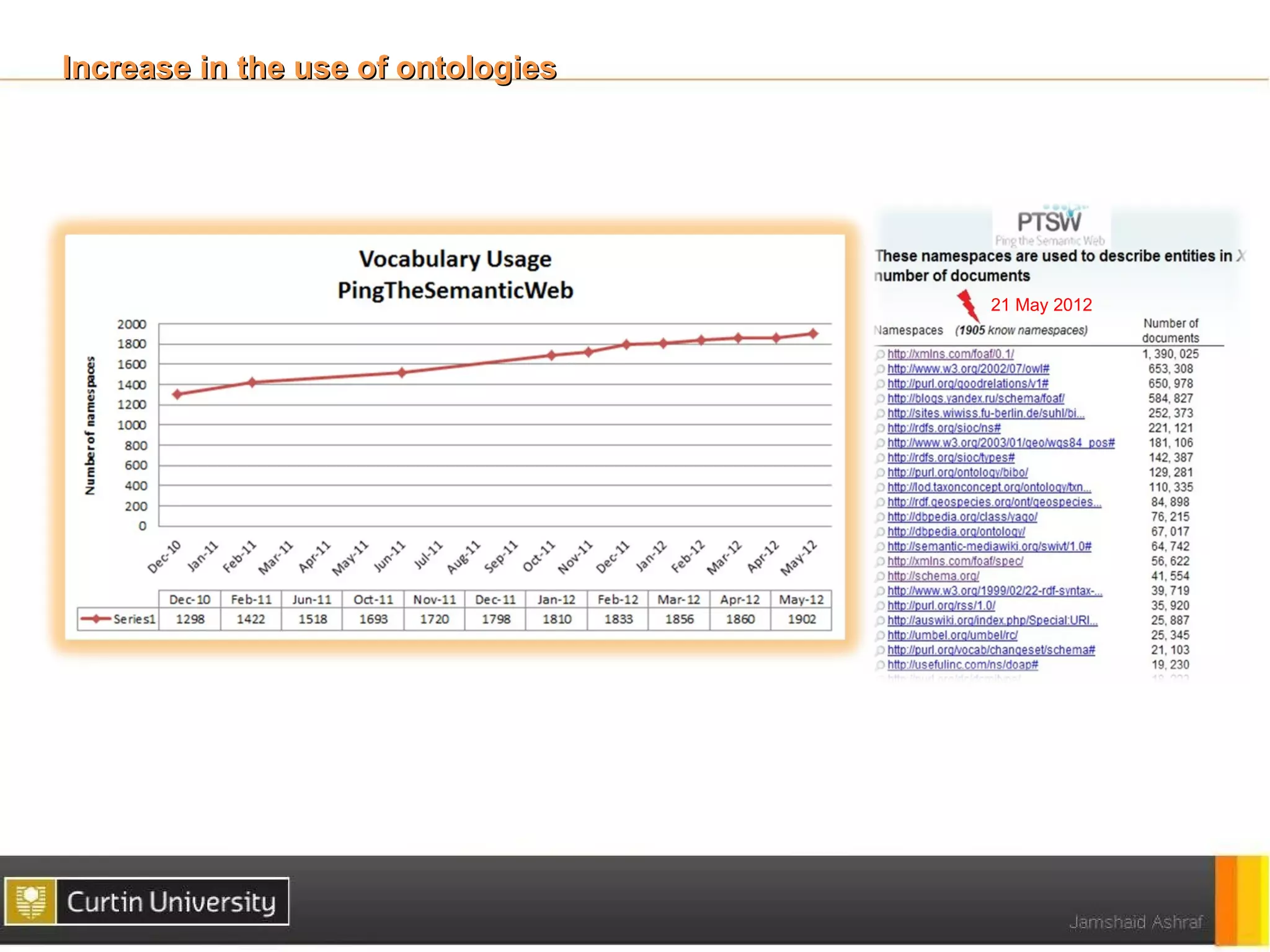Click the Series1 legend entry
The height and width of the screenshot is (952, 1270).
[x=118, y=619]
